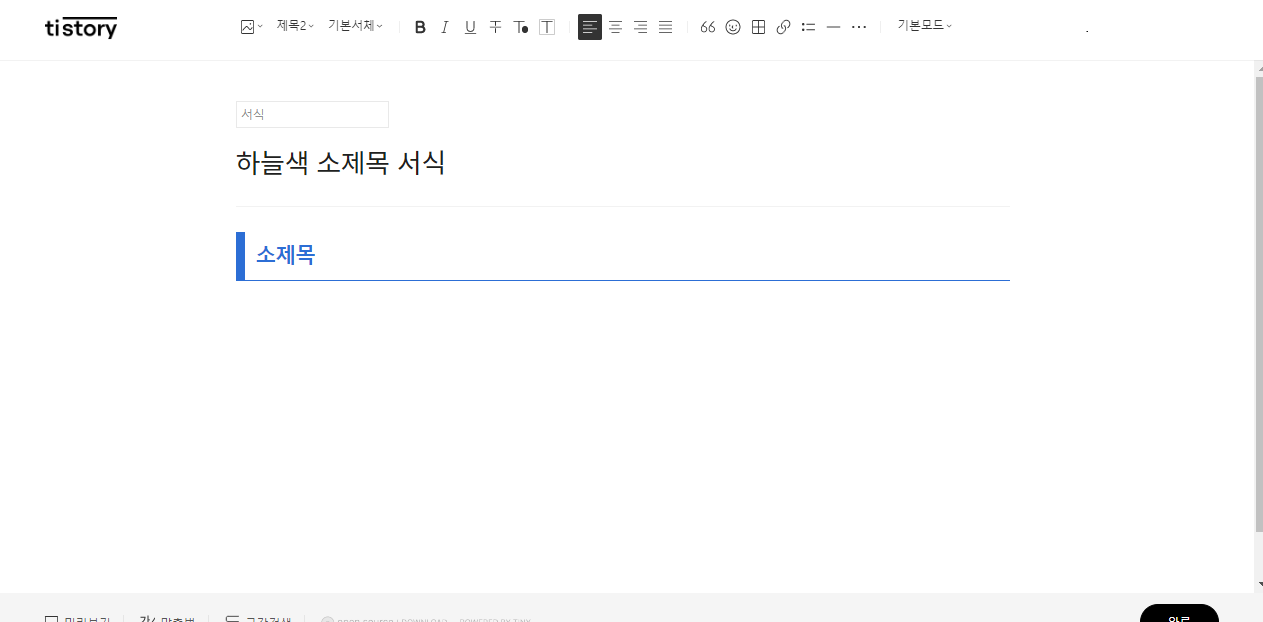Image resolution: width=1263 pixels, height=622 pixels.
Task: Click the title 하늘색 소제목 서식
Action: (x=341, y=163)
